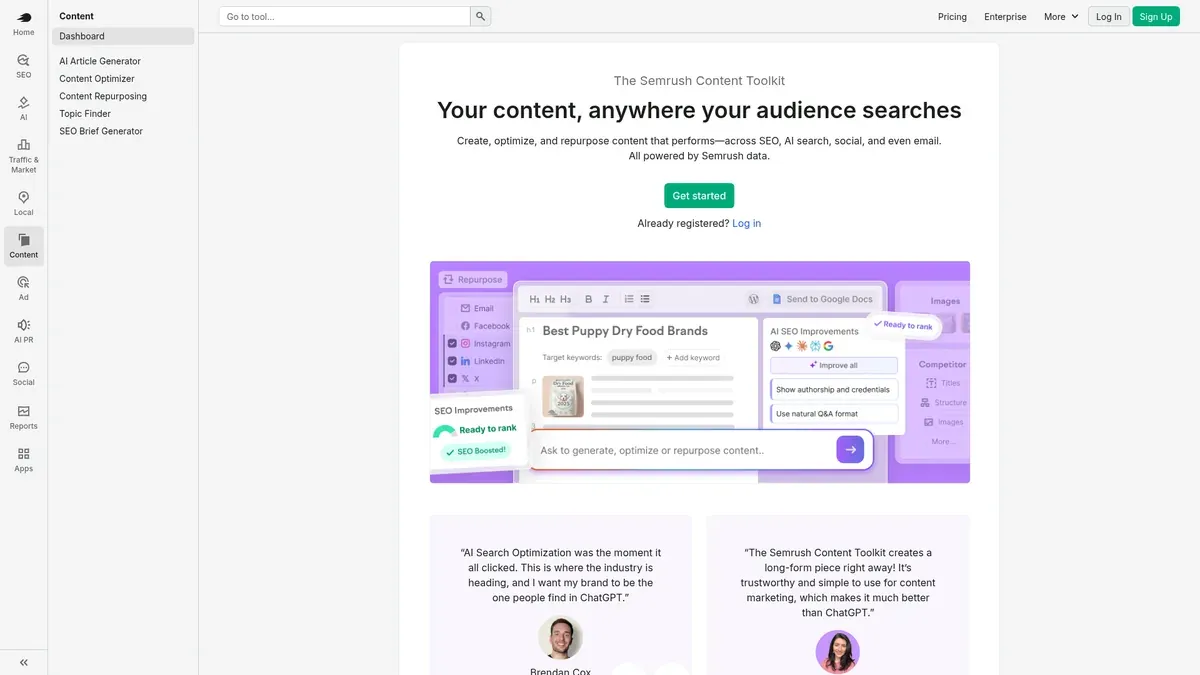Collapse the sidebar with double chevron
The height and width of the screenshot is (675, 1200).
(x=24, y=662)
